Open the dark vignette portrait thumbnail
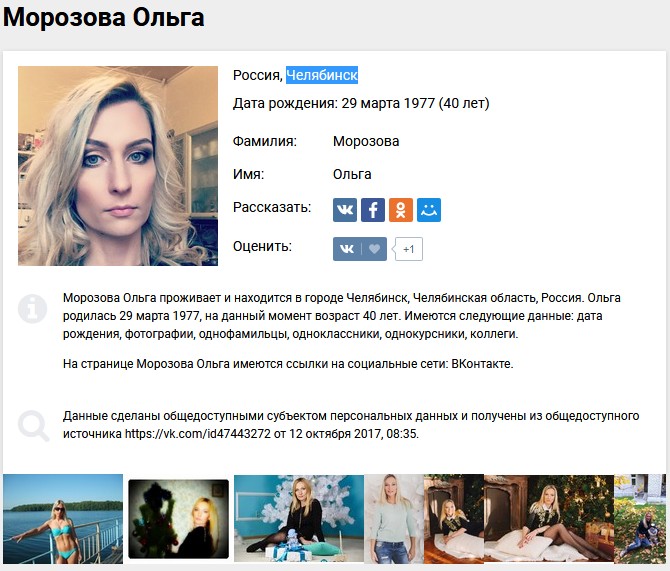670x571 pixels. [179, 519]
